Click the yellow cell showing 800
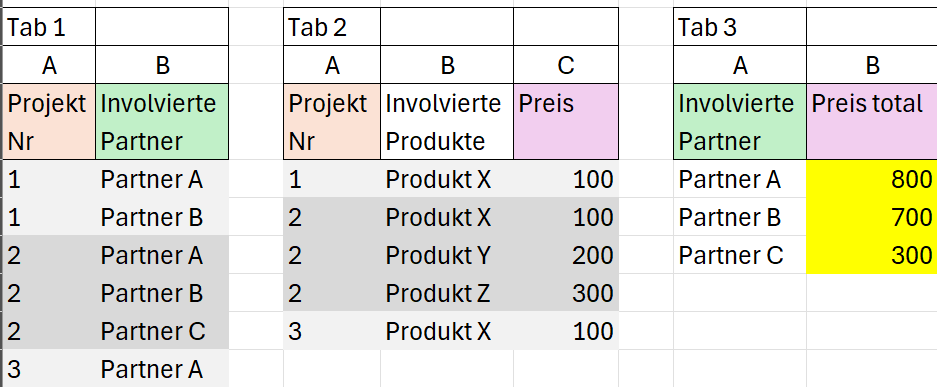The width and height of the screenshot is (937, 387). pyautogui.click(x=872, y=179)
